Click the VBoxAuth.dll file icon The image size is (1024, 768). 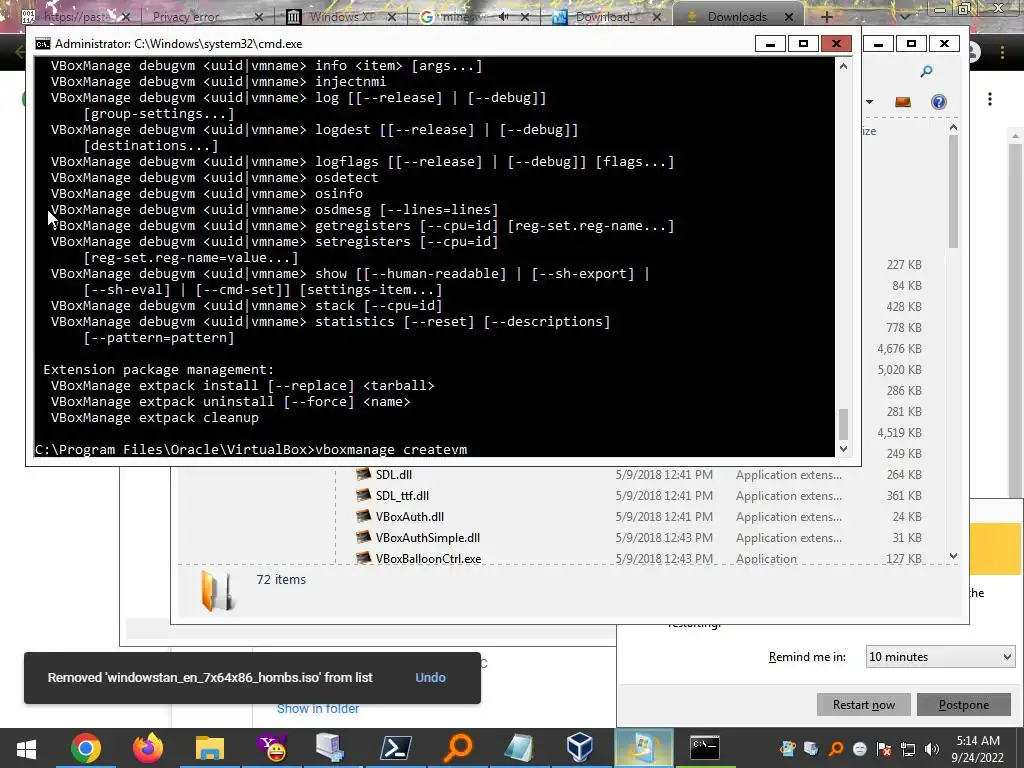point(364,516)
